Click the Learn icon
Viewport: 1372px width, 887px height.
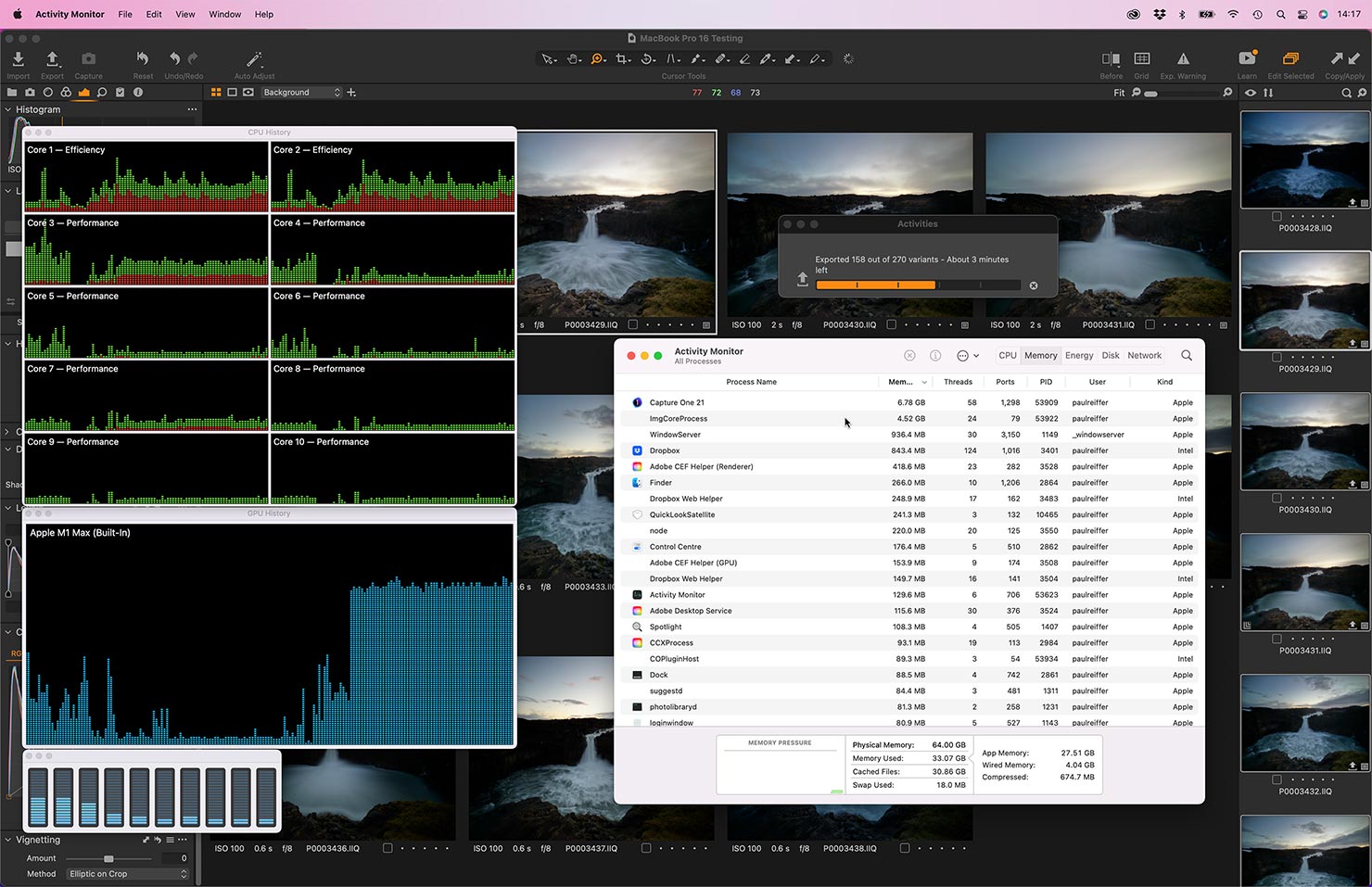1247,58
